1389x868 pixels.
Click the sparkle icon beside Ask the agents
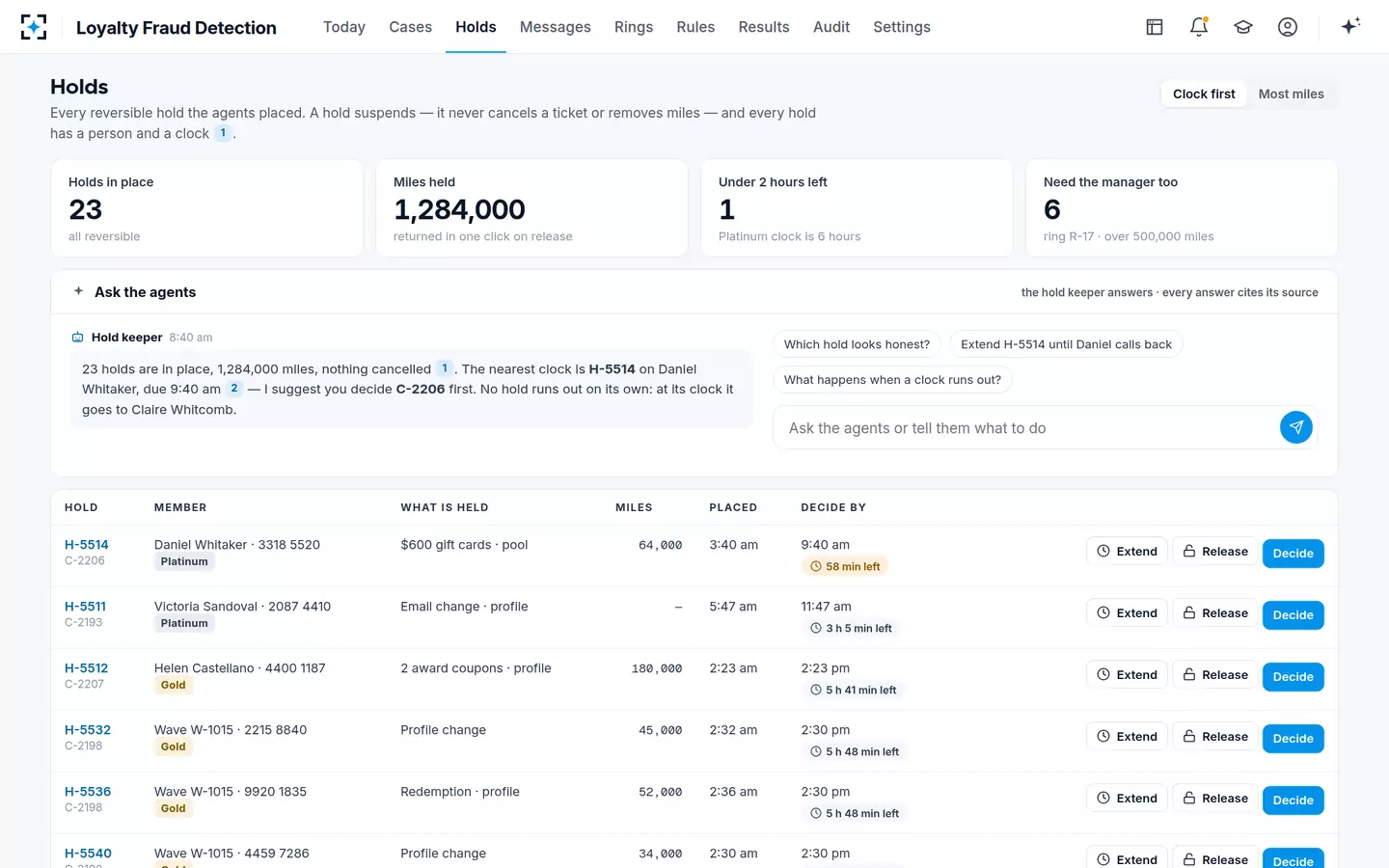79,291
